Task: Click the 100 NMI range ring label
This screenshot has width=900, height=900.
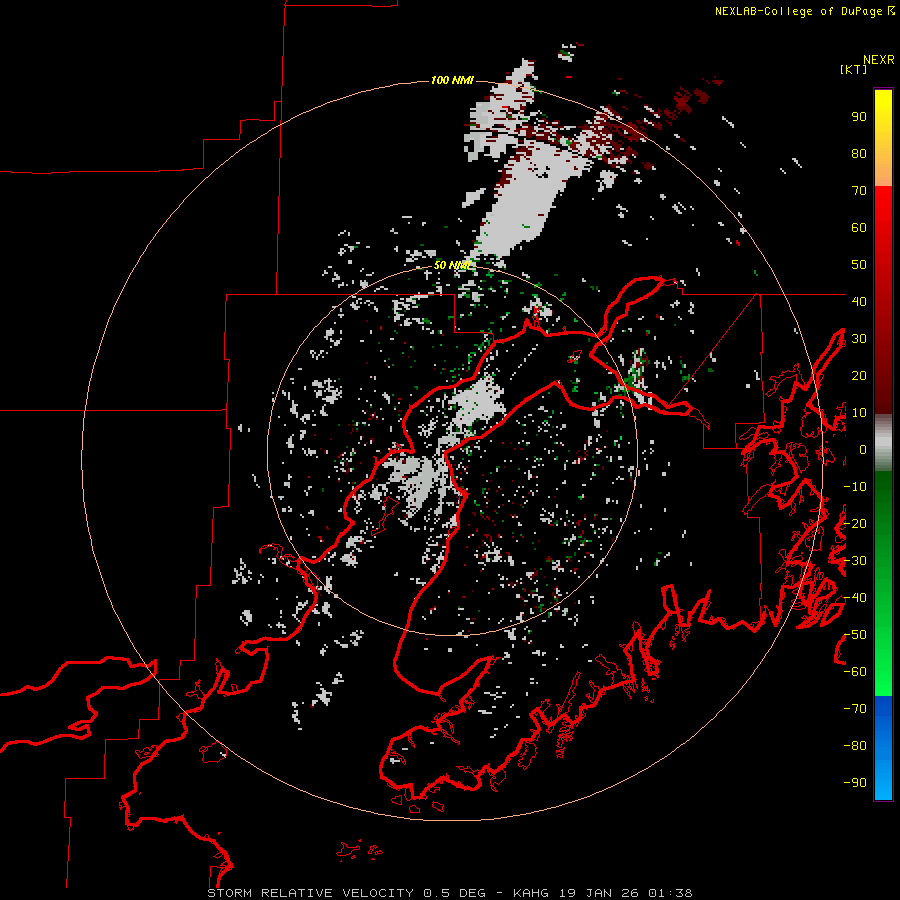Action: coord(452,80)
